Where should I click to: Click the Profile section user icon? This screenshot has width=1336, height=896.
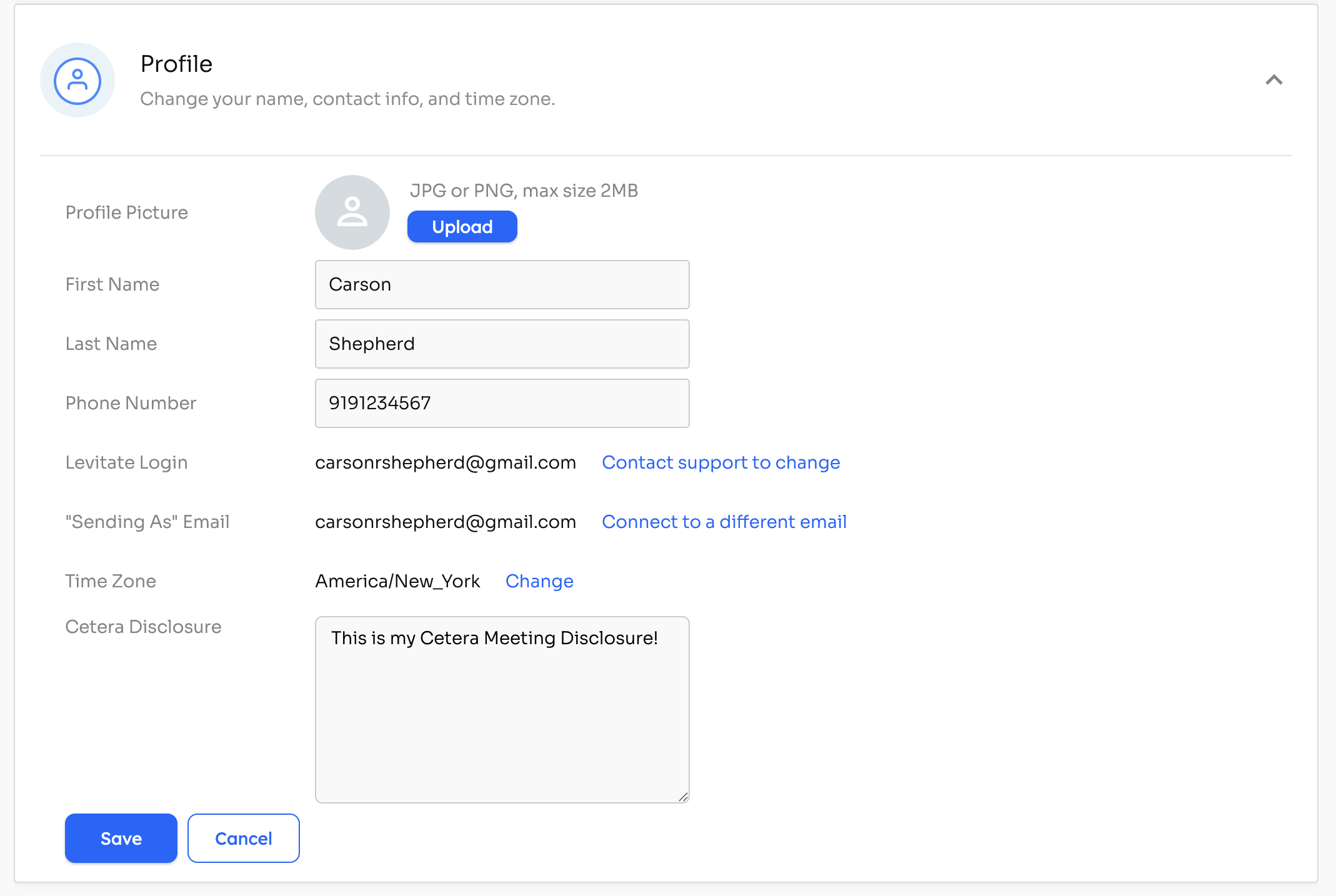[x=77, y=81]
